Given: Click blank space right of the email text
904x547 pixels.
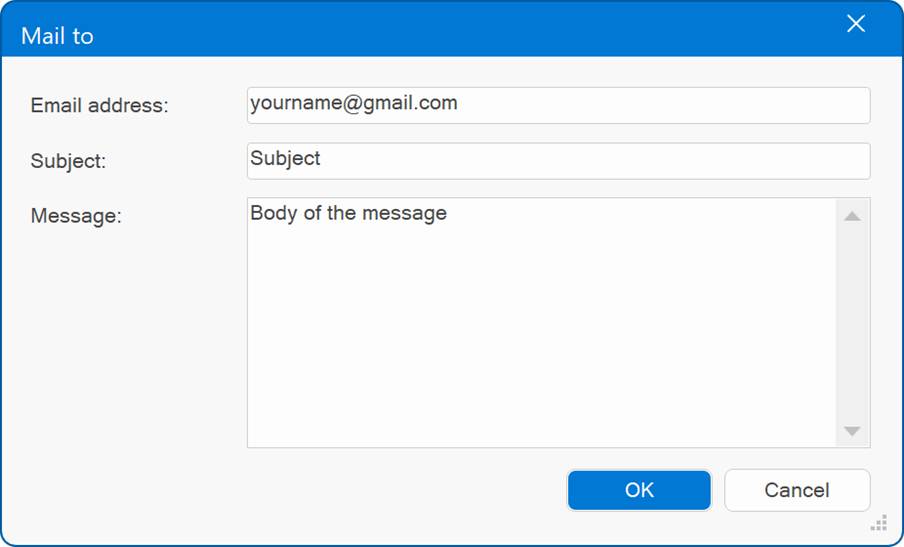Looking at the screenshot, I should click(x=663, y=105).
